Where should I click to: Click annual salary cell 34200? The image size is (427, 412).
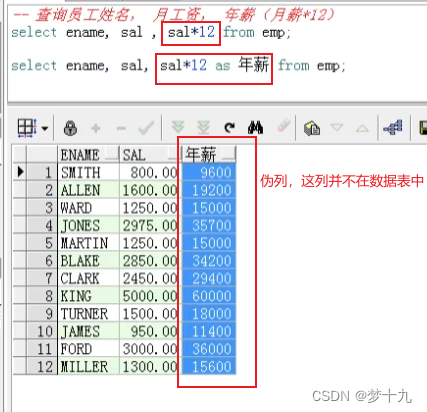(208, 261)
